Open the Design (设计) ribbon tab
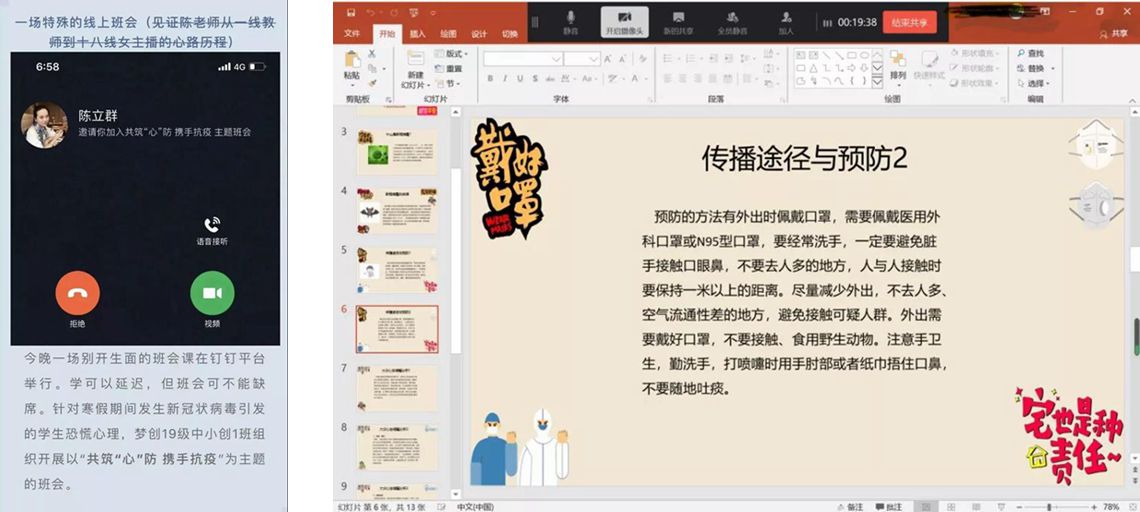 [x=479, y=34]
